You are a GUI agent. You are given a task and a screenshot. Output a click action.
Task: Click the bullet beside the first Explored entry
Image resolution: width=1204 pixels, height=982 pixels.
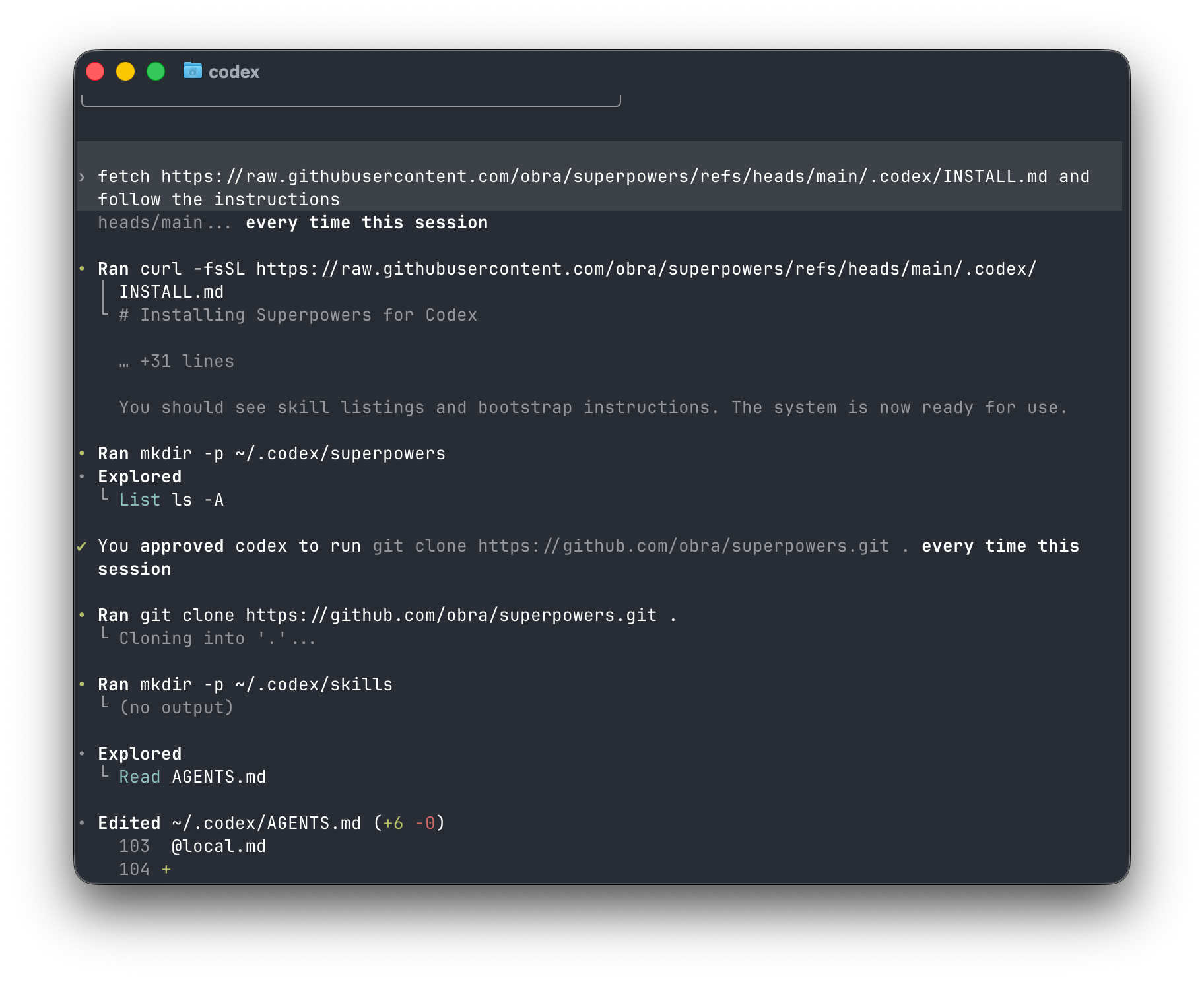click(x=82, y=476)
